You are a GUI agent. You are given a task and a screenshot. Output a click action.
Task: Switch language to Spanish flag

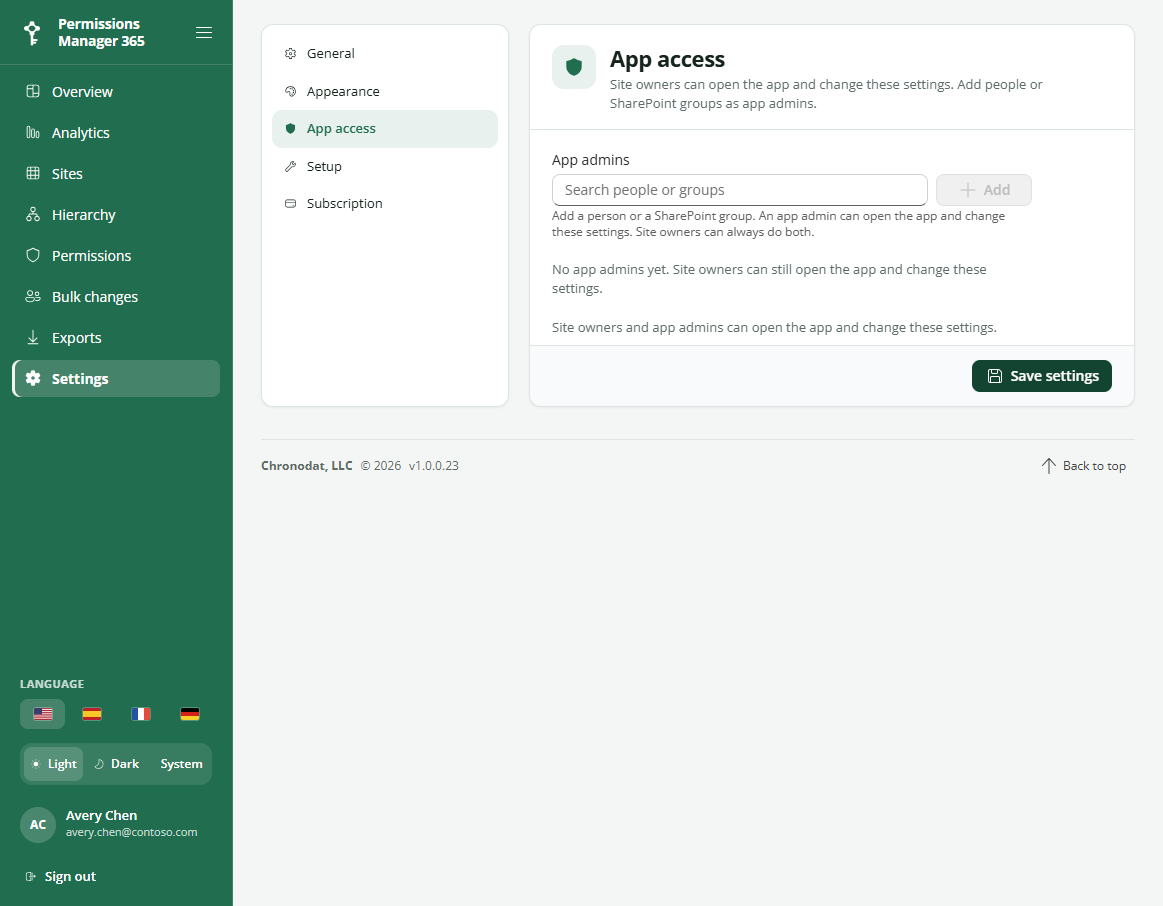pyautogui.click(x=92, y=714)
